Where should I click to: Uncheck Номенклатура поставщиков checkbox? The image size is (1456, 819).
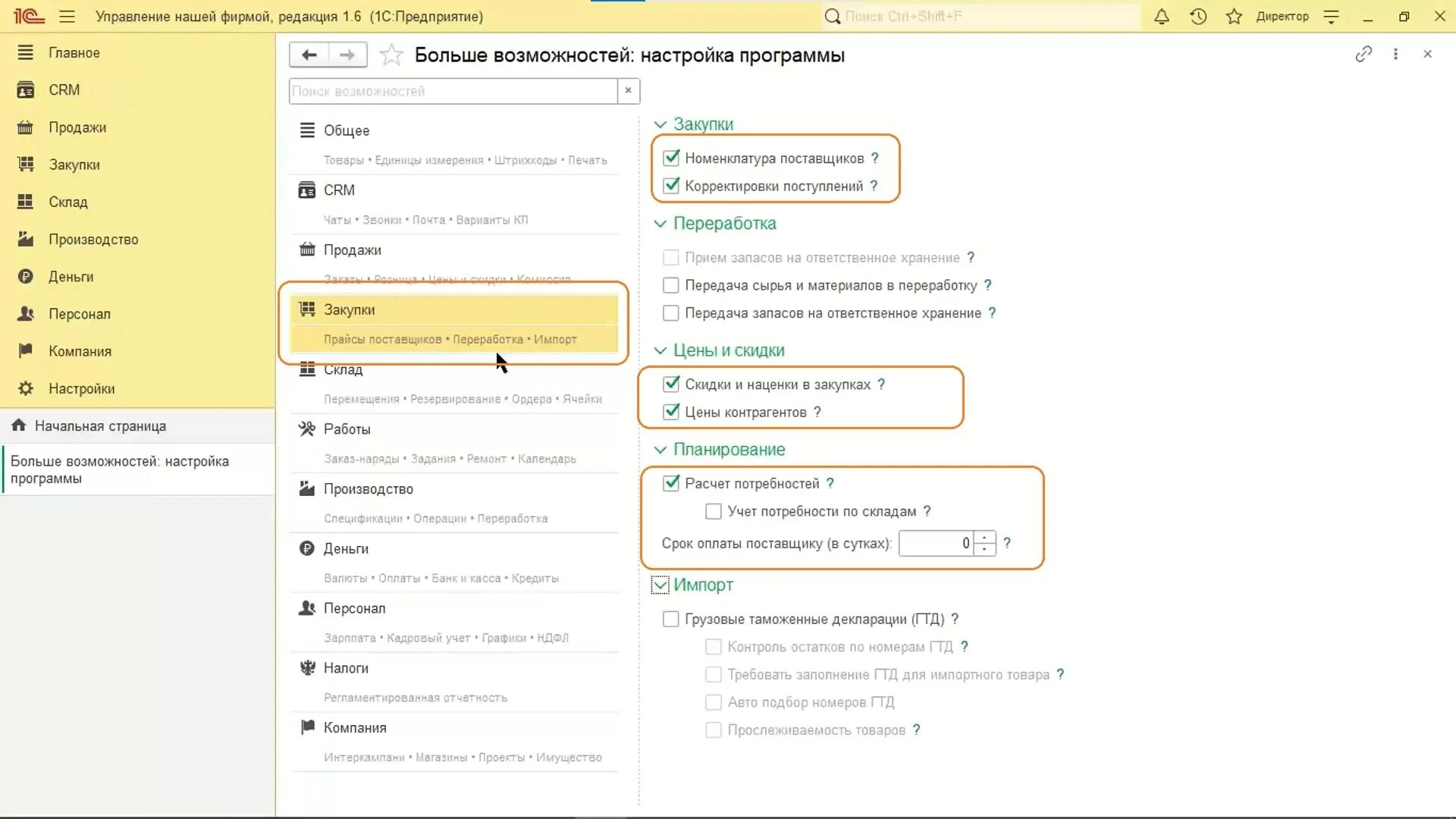click(671, 158)
